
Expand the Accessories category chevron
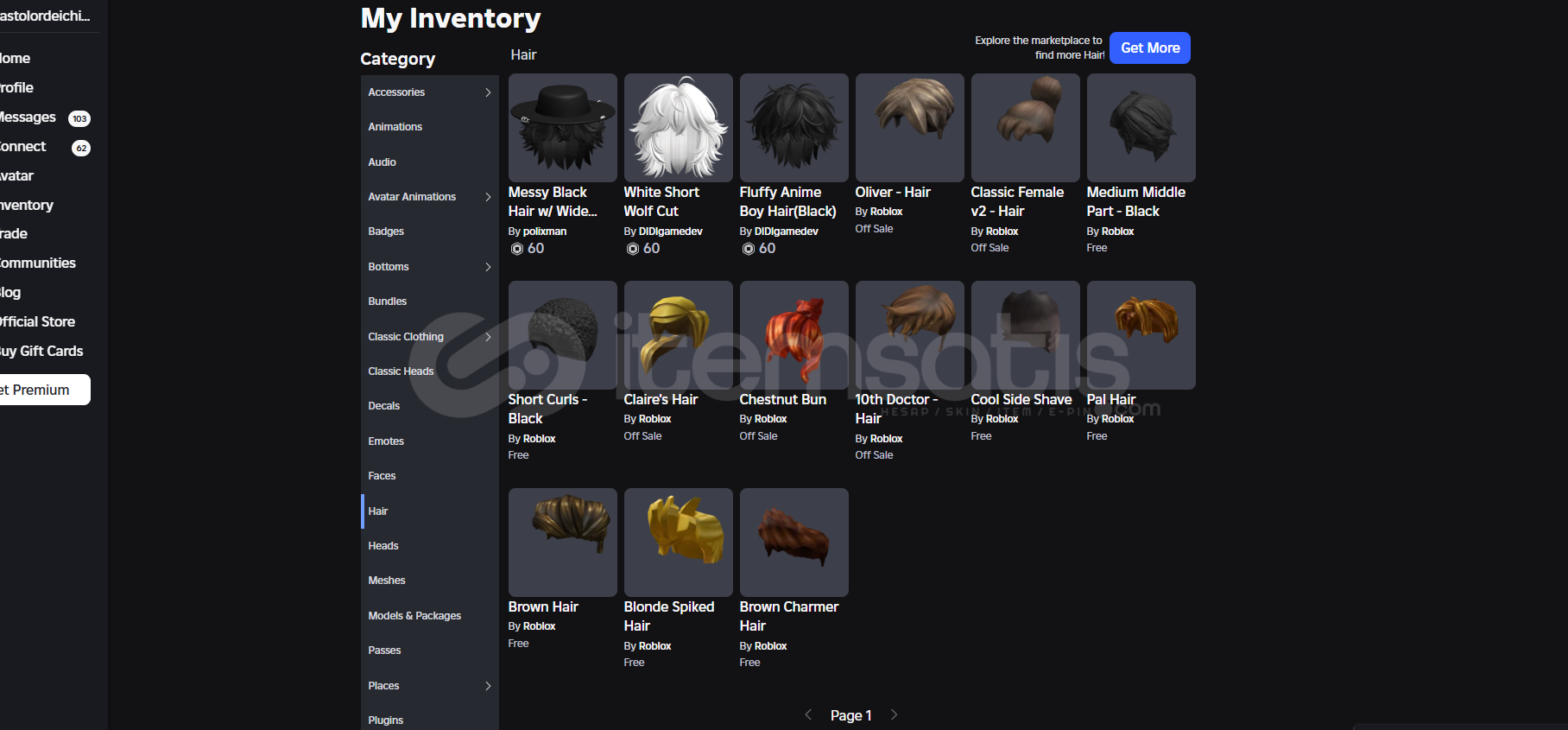pos(488,92)
